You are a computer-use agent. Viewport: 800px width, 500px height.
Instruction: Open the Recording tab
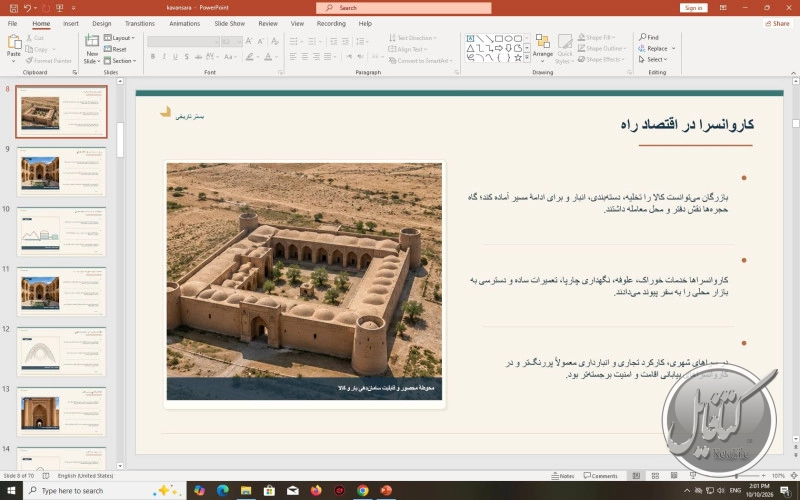(331, 23)
